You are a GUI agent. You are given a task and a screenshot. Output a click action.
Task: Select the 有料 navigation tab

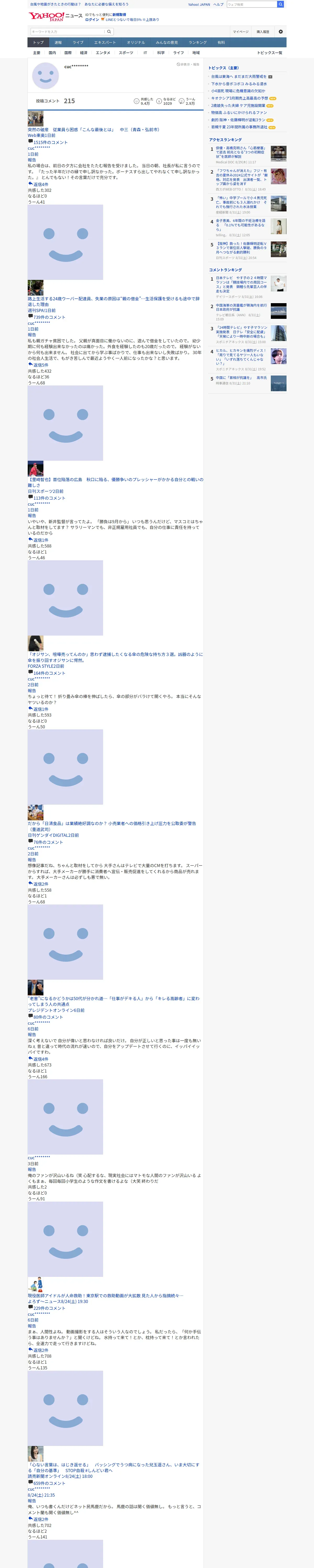click(x=221, y=43)
